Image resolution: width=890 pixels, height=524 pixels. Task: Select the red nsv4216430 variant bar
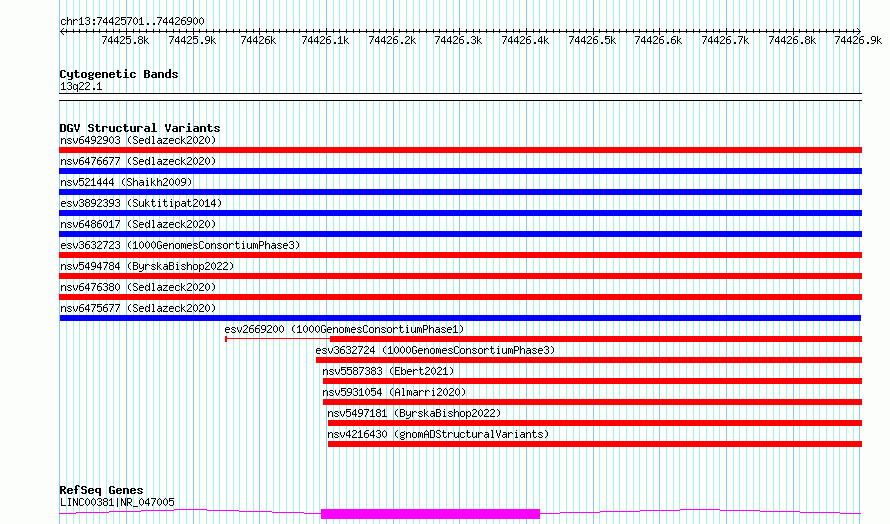point(595,444)
